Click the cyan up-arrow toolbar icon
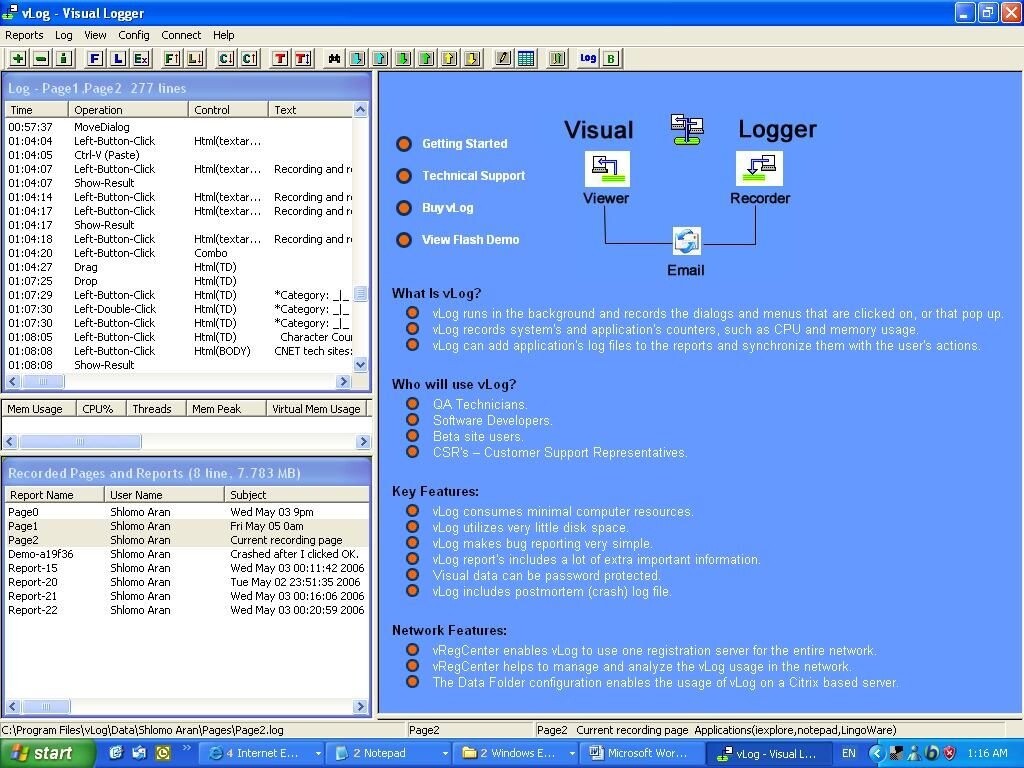This screenshot has height=768, width=1024. [380, 59]
